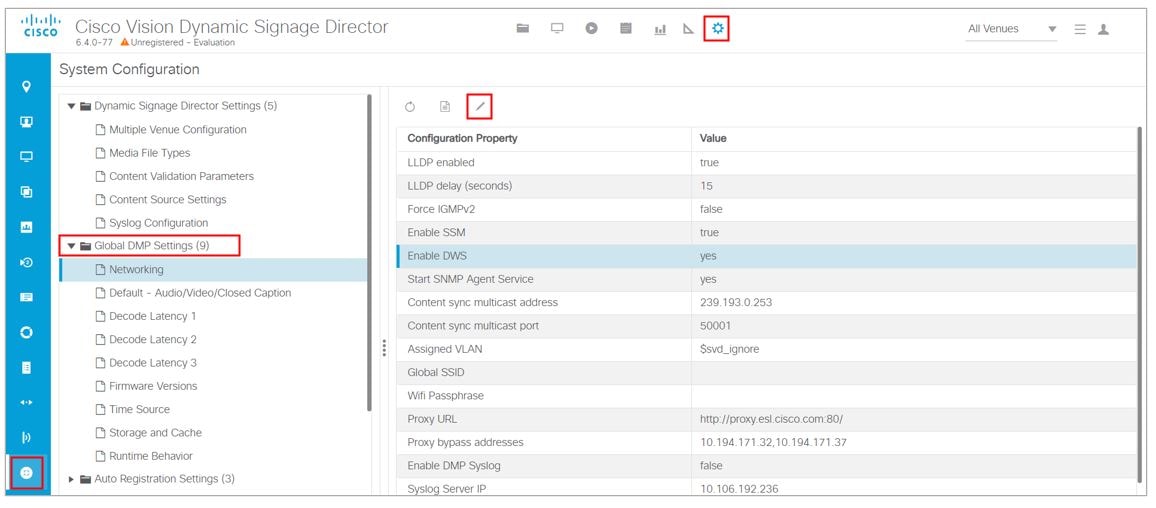This screenshot has height=508, width=1156.
Task: Select the location pin icon in left sidebar
Action: [x=27, y=86]
